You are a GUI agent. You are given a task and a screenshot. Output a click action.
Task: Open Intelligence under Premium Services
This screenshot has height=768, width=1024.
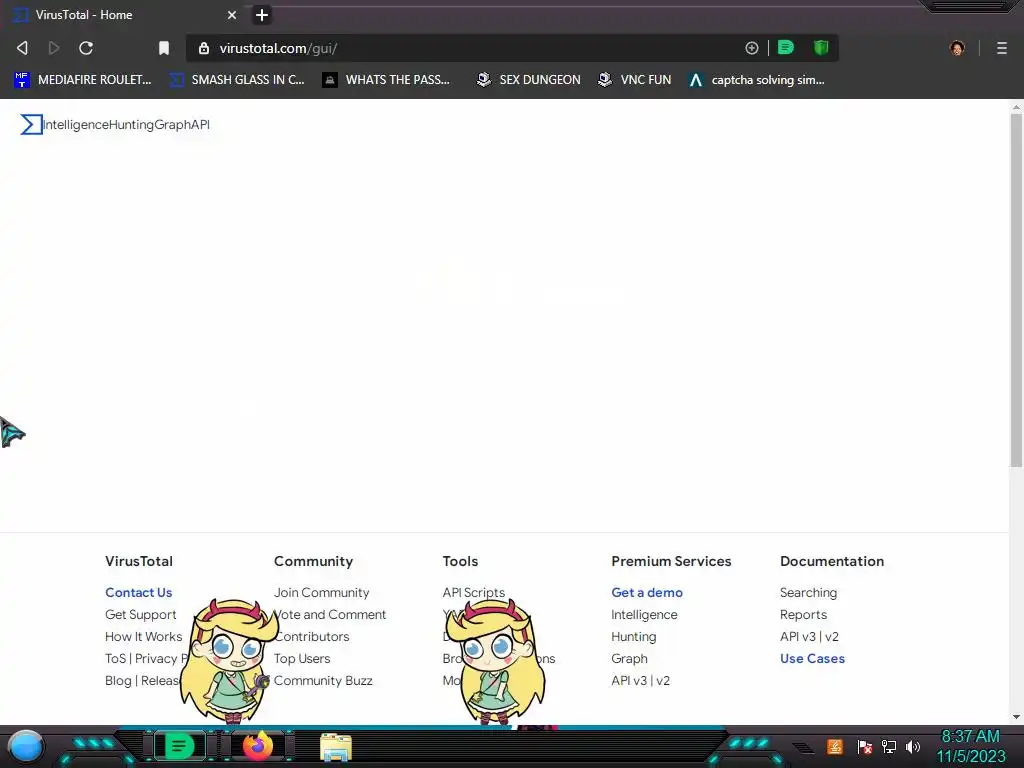point(644,615)
